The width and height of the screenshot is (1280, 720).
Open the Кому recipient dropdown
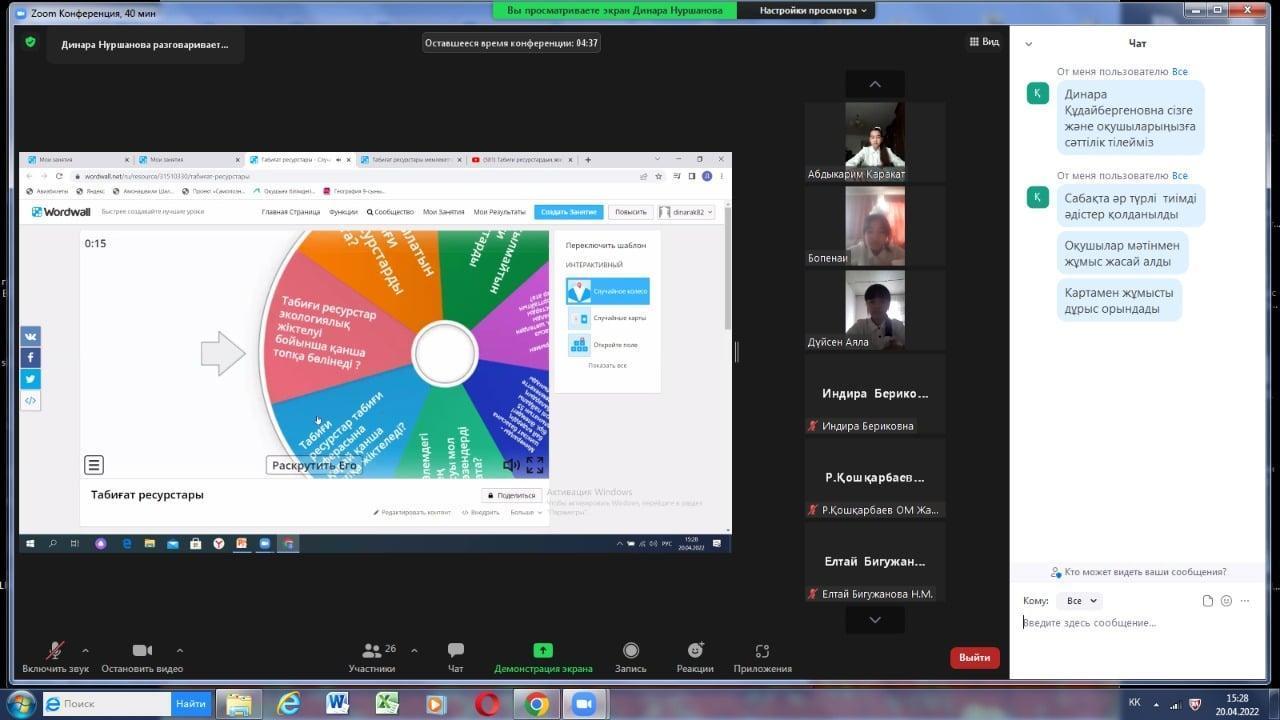[x=1080, y=601]
